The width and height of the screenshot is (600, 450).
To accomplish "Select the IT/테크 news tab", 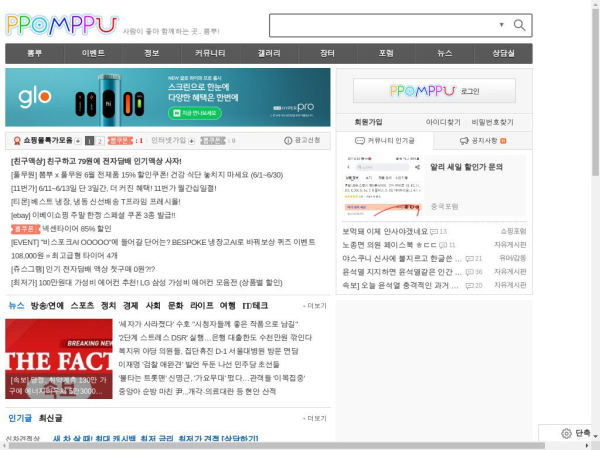I will pos(255,305).
